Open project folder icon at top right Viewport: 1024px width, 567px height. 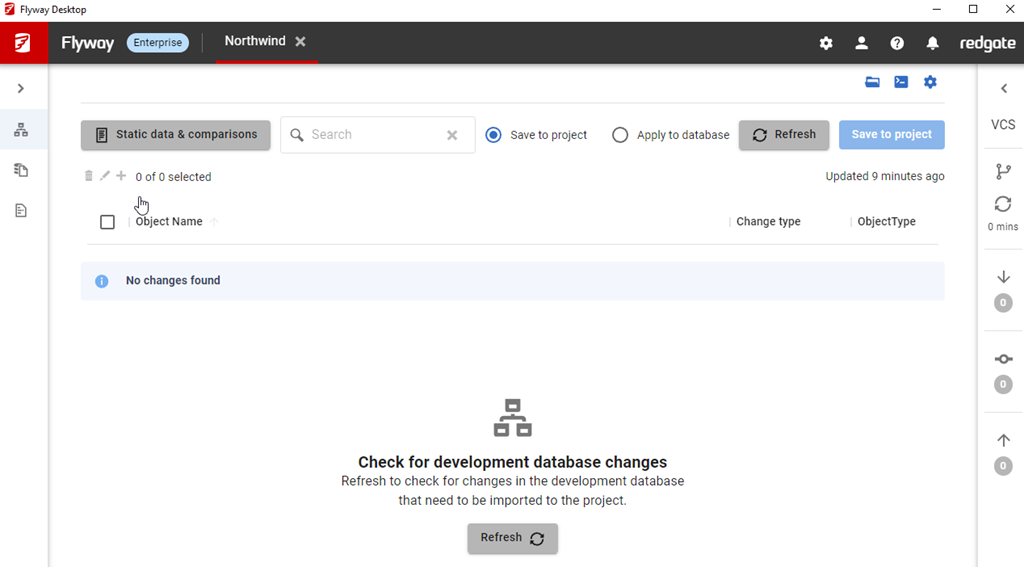click(x=872, y=82)
